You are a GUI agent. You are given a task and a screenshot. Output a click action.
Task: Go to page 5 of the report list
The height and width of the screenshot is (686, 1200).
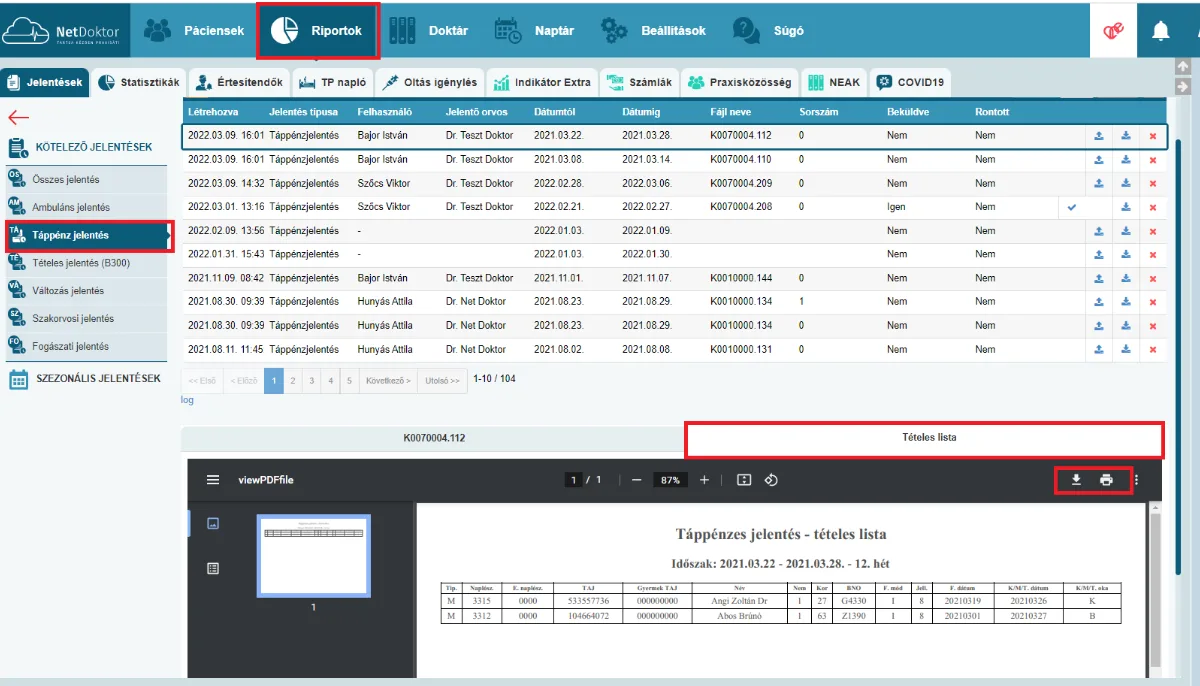[349, 381]
